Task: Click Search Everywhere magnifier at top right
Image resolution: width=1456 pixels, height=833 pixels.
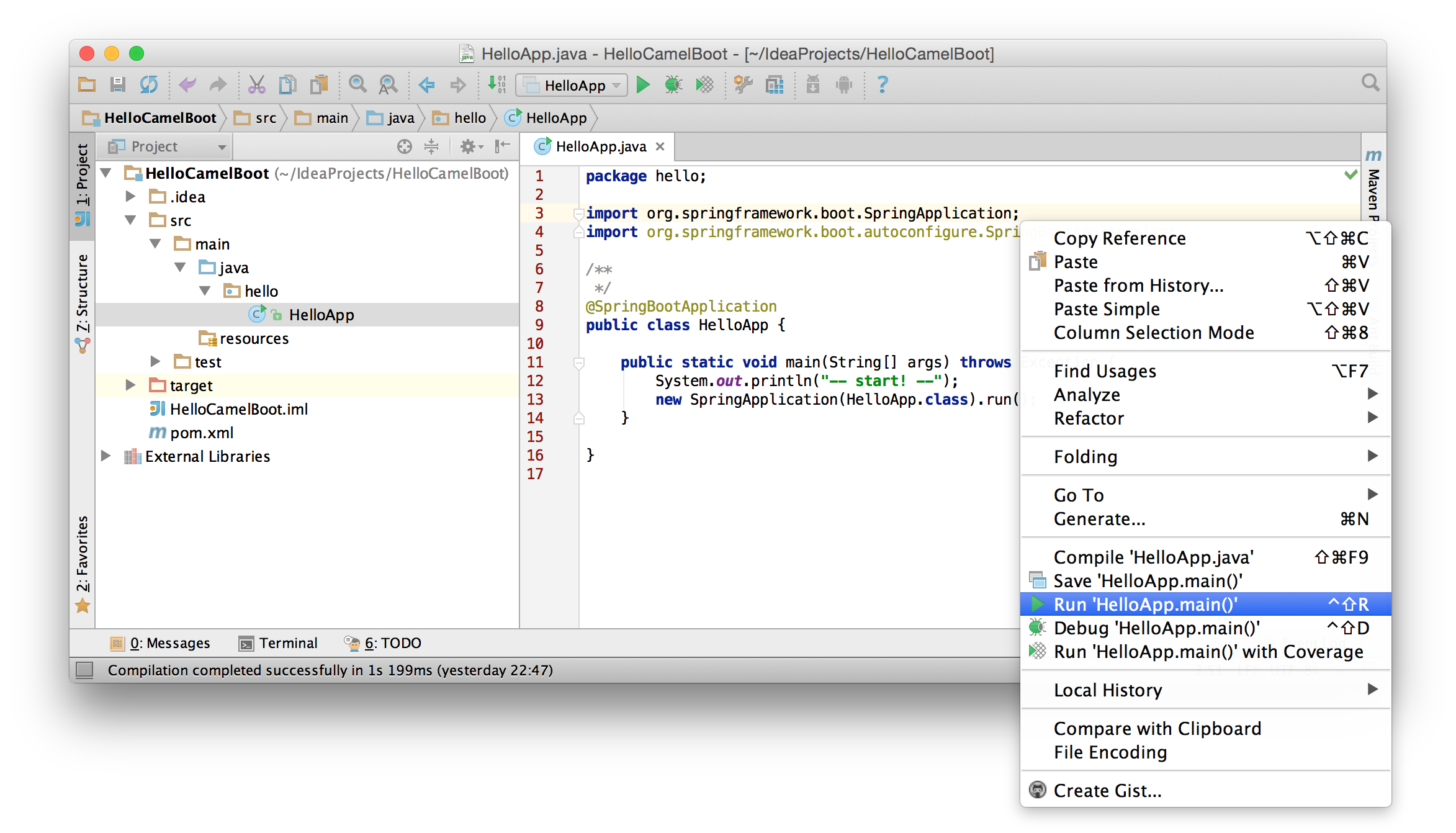Action: click(x=1370, y=83)
